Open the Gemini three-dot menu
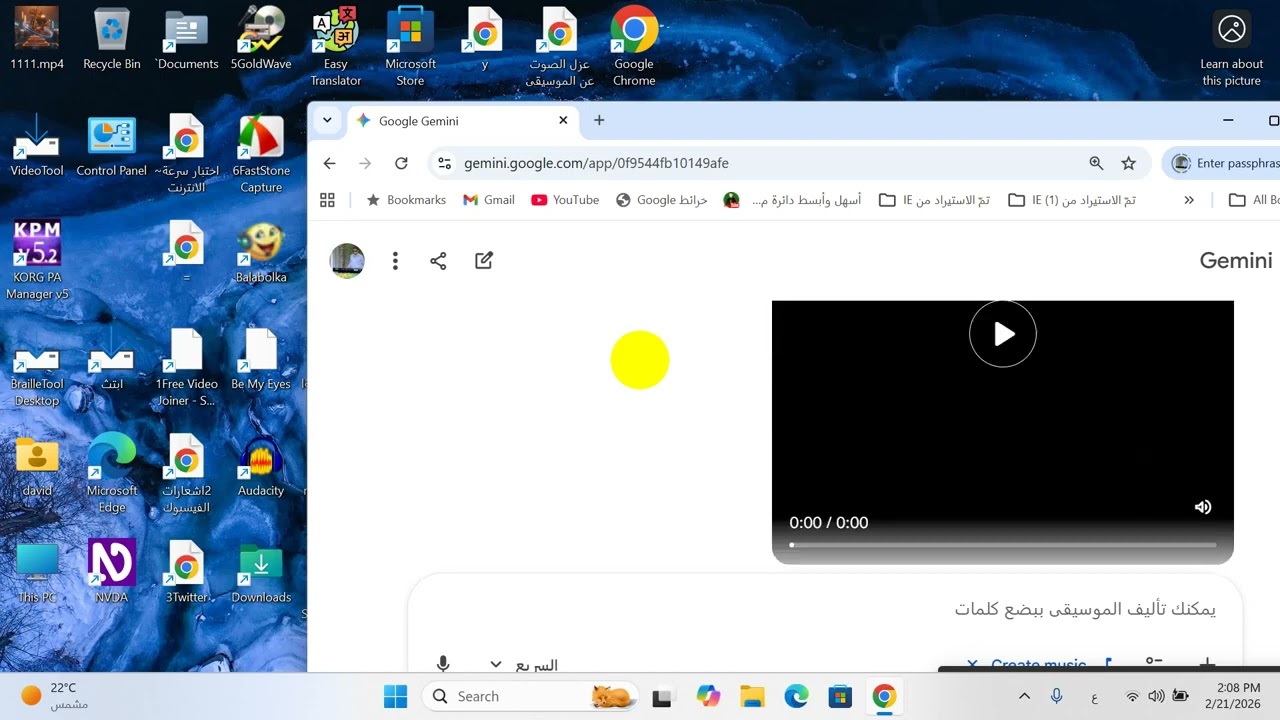The image size is (1280, 720). [x=395, y=261]
